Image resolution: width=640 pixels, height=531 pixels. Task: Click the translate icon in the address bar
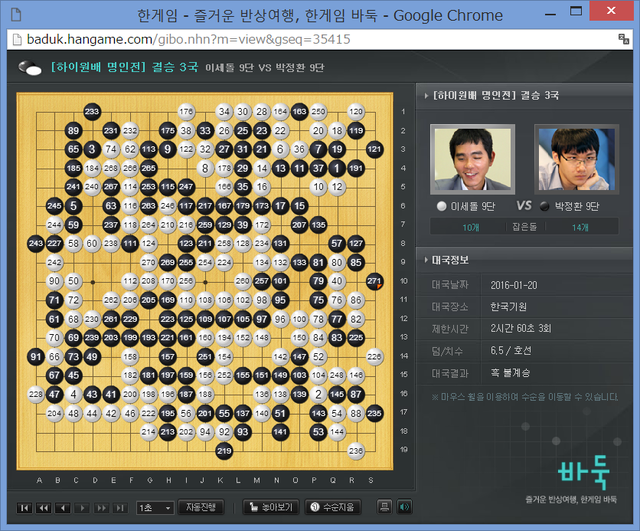coord(623,39)
